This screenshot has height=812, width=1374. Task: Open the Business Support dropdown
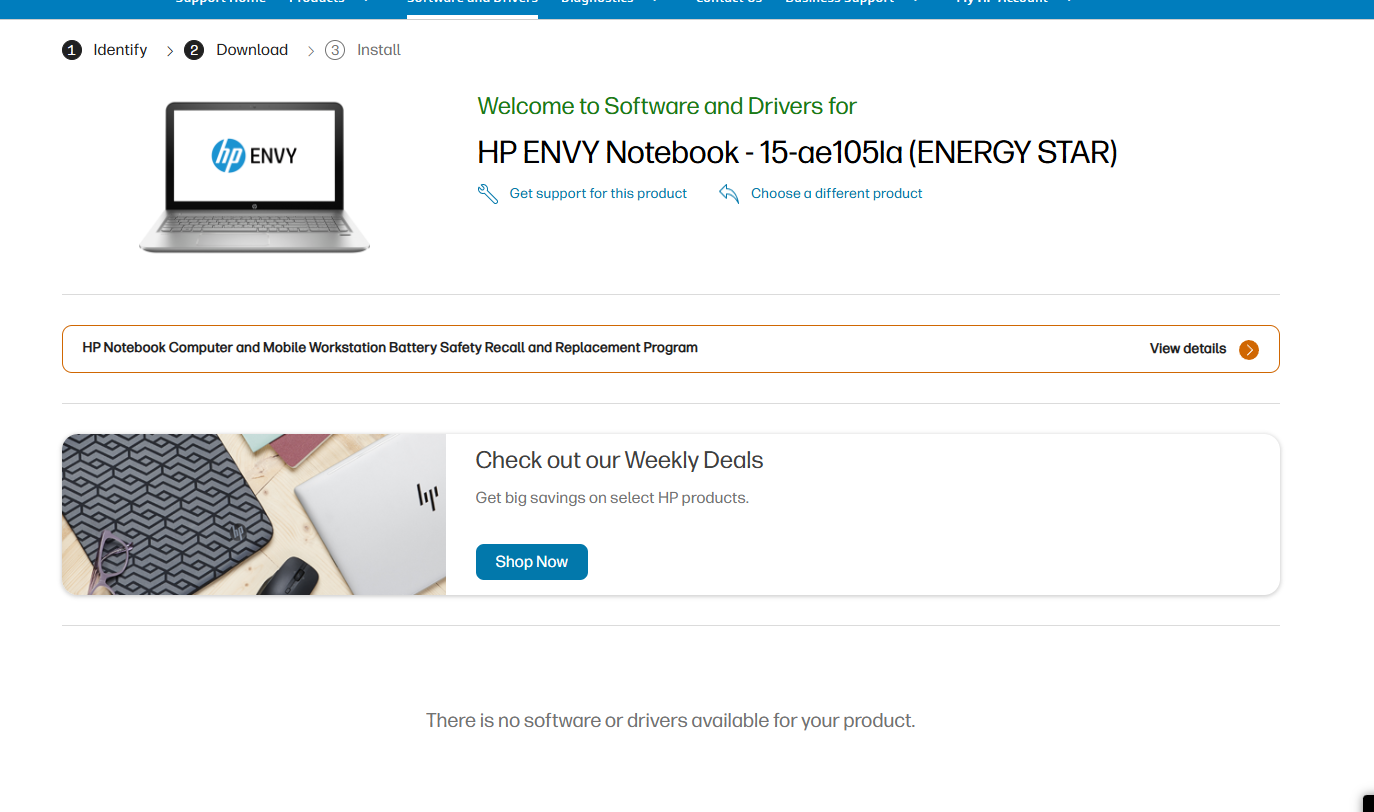pyautogui.click(x=840, y=3)
